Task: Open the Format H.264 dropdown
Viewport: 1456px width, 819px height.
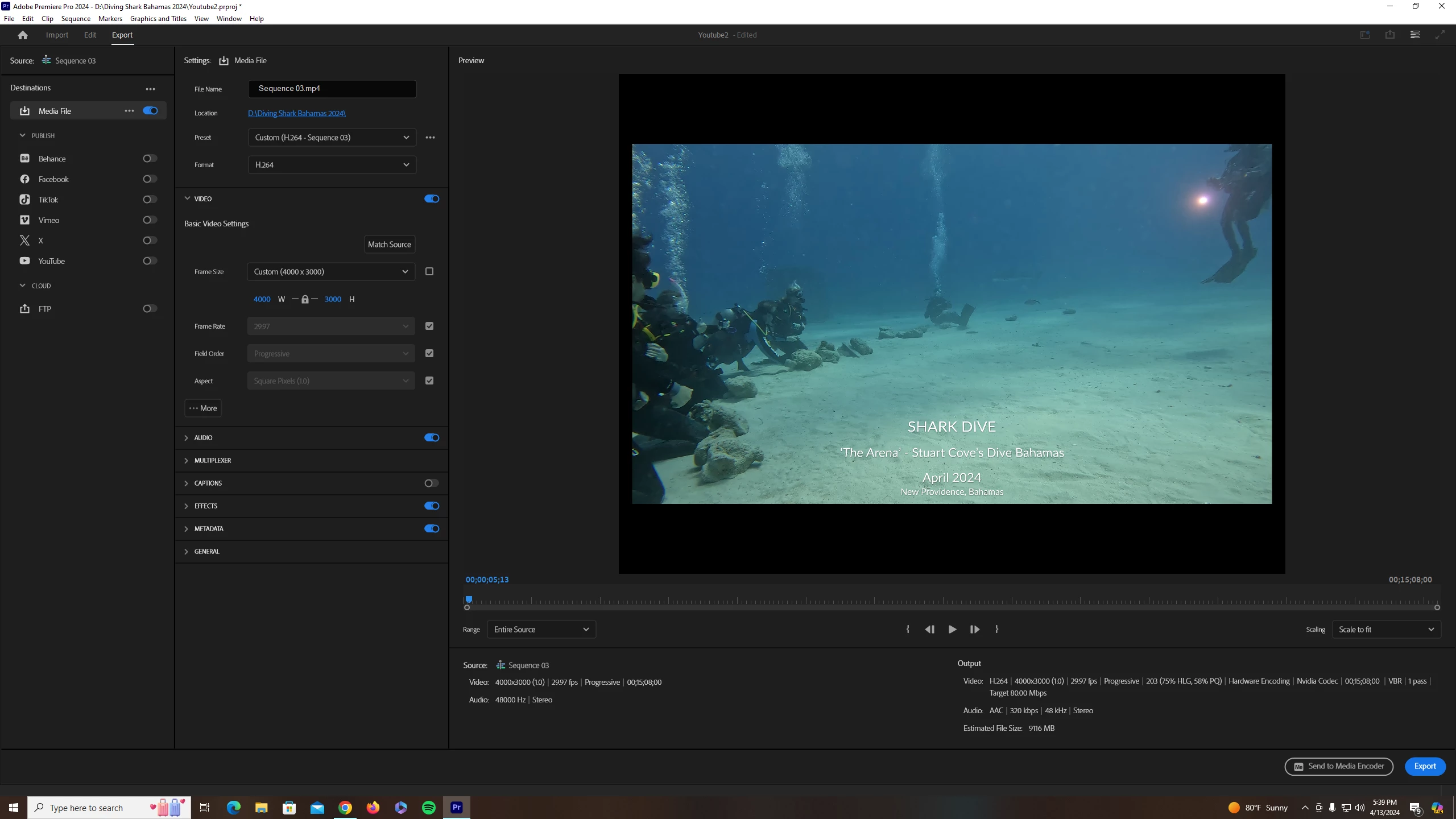Action: click(332, 165)
